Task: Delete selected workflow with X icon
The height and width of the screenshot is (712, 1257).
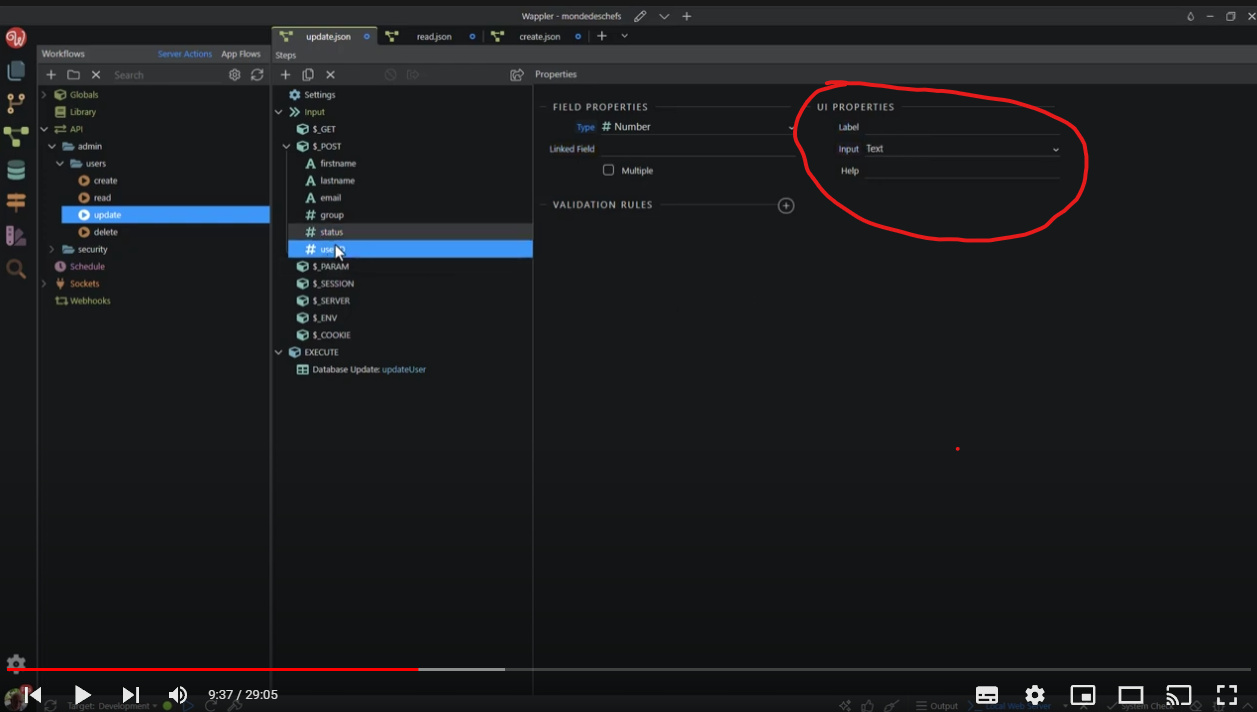Action: 96,75
